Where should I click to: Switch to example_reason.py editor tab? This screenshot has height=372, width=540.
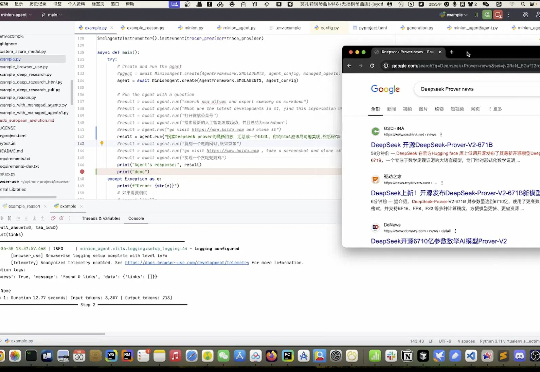pos(142,28)
